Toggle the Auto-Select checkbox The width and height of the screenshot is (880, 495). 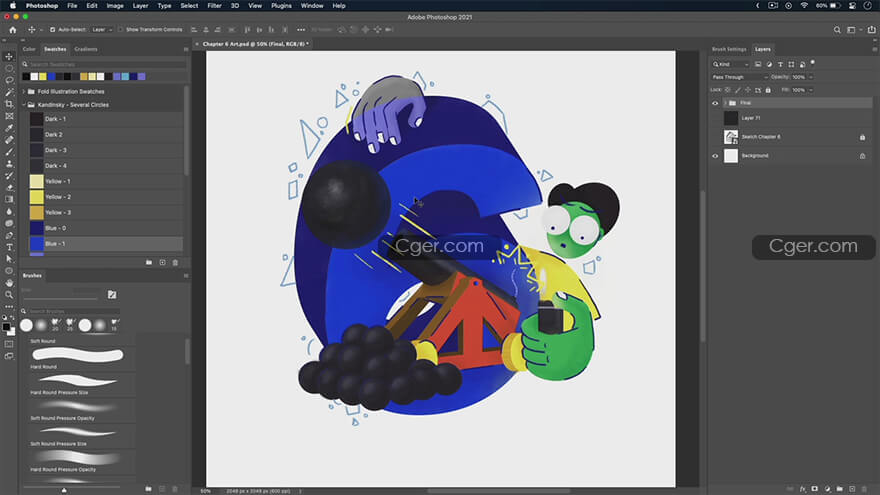pyautogui.click(x=52, y=30)
